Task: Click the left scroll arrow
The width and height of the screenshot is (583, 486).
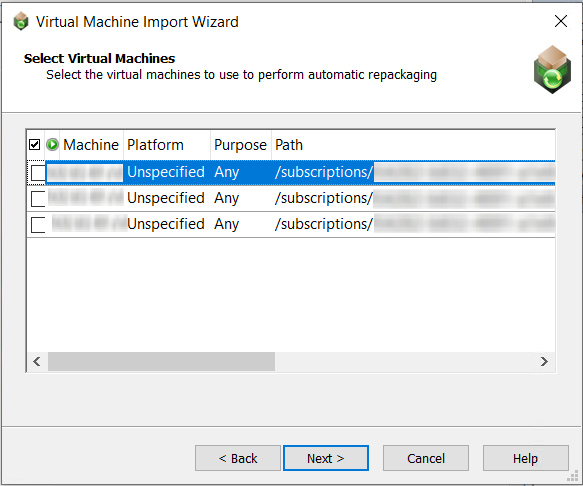Action: click(37, 361)
